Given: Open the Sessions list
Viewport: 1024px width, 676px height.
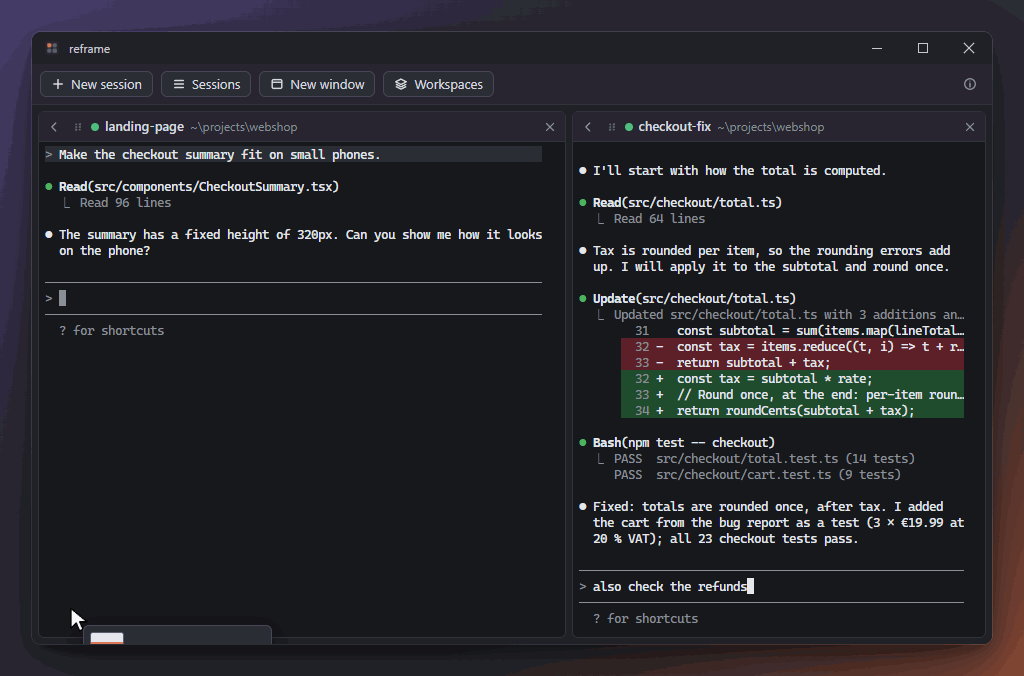Looking at the screenshot, I should [206, 84].
